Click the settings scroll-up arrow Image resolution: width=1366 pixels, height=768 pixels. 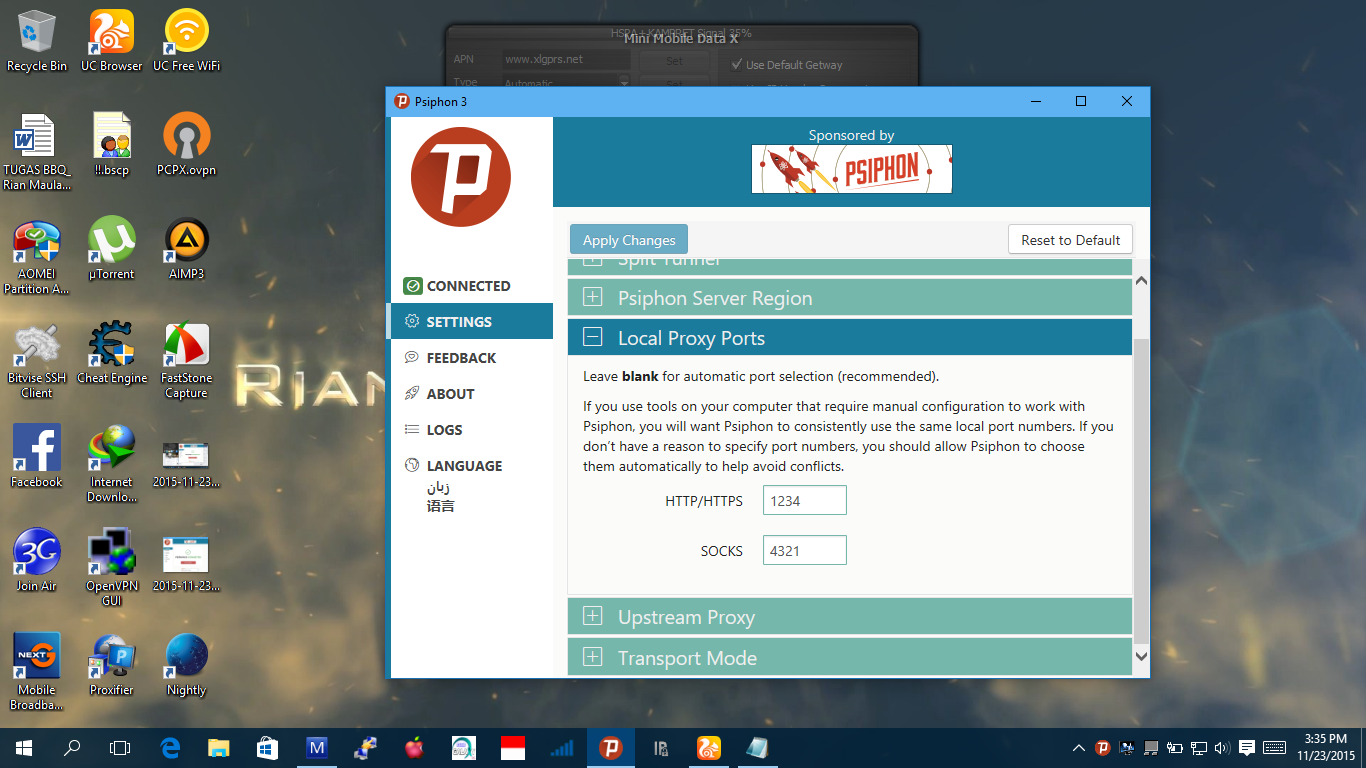[x=1142, y=279]
